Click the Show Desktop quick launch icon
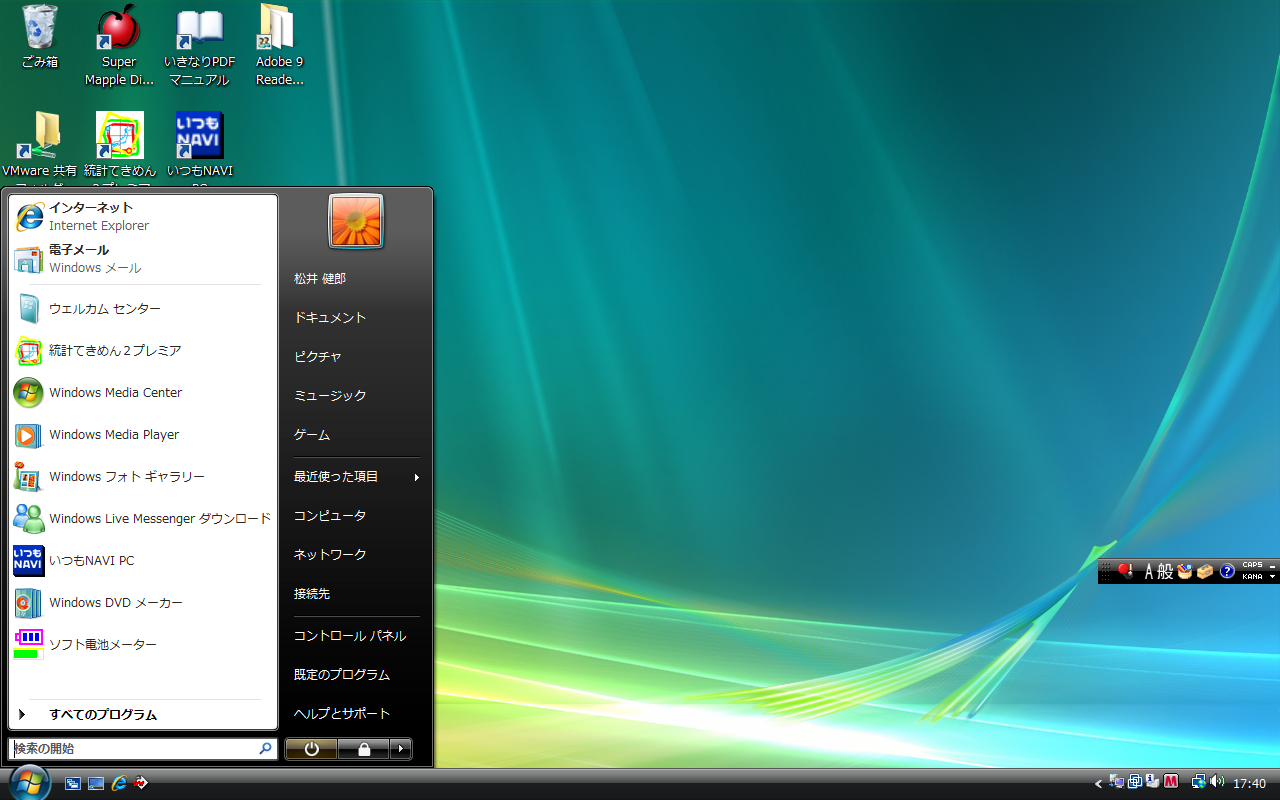The image size is (1280, 800). coord(96,783)
